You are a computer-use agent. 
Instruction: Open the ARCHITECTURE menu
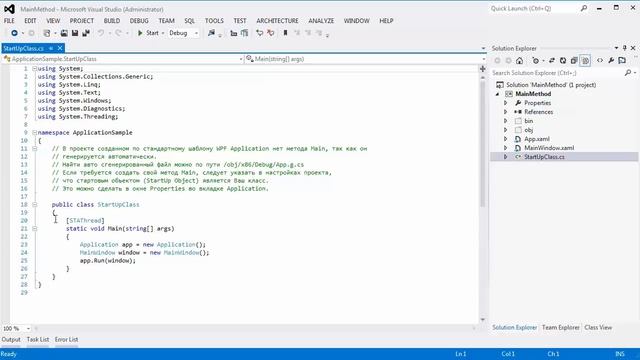click(277, 21)
